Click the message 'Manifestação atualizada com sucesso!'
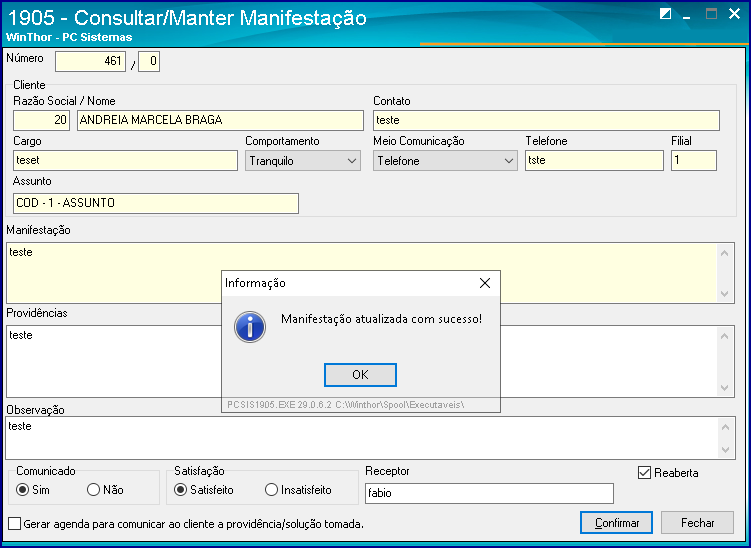The width and height of the screenshot is (751, 548). 381,319
